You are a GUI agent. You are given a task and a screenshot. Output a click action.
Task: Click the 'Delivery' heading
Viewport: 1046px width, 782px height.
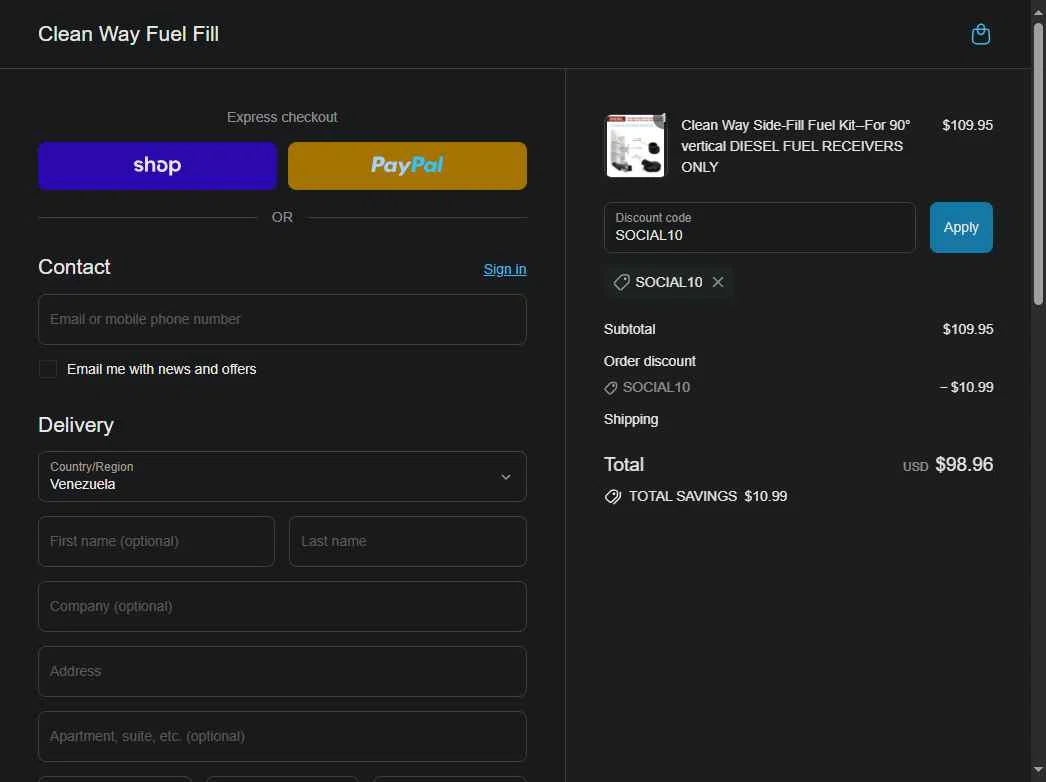pos(76,425)
